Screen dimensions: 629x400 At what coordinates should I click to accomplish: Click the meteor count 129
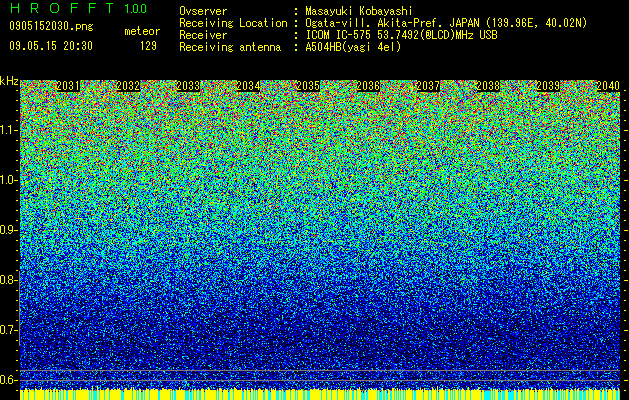coord(148,46)
